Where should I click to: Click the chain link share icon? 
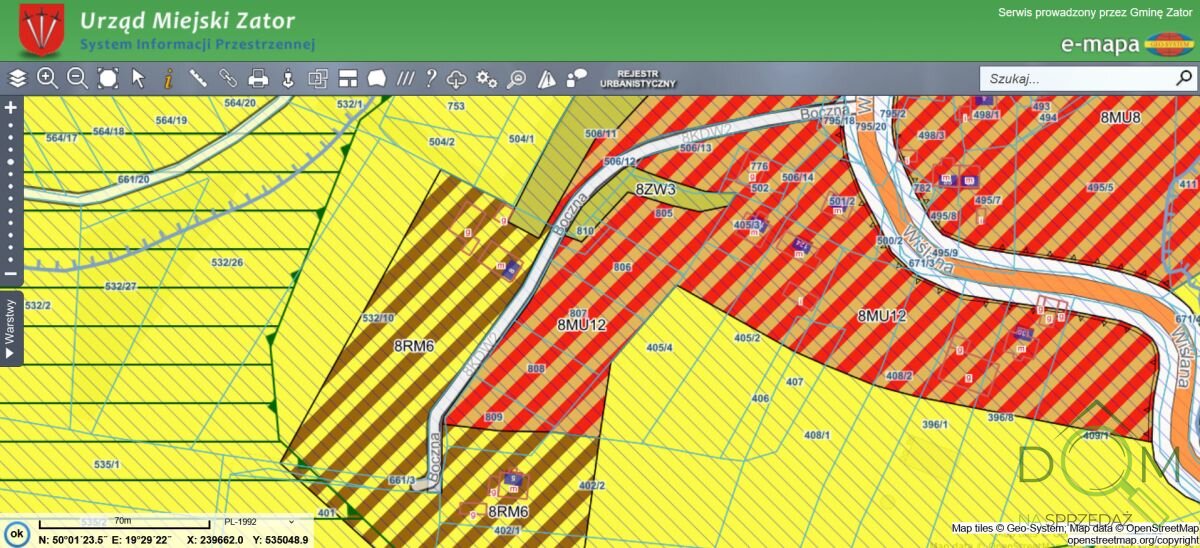pyautogui.click(x=228, y=78)
